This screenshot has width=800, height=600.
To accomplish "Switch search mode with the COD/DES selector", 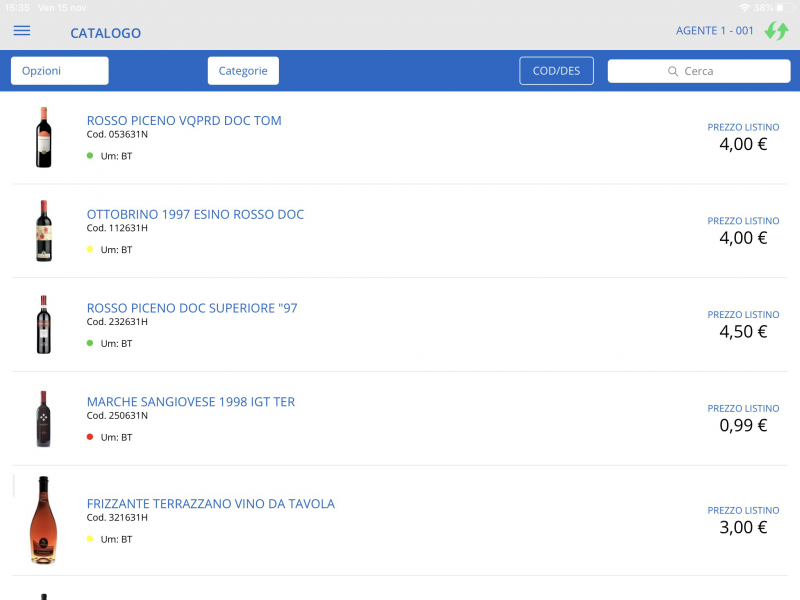I will (x=556, y=70).
